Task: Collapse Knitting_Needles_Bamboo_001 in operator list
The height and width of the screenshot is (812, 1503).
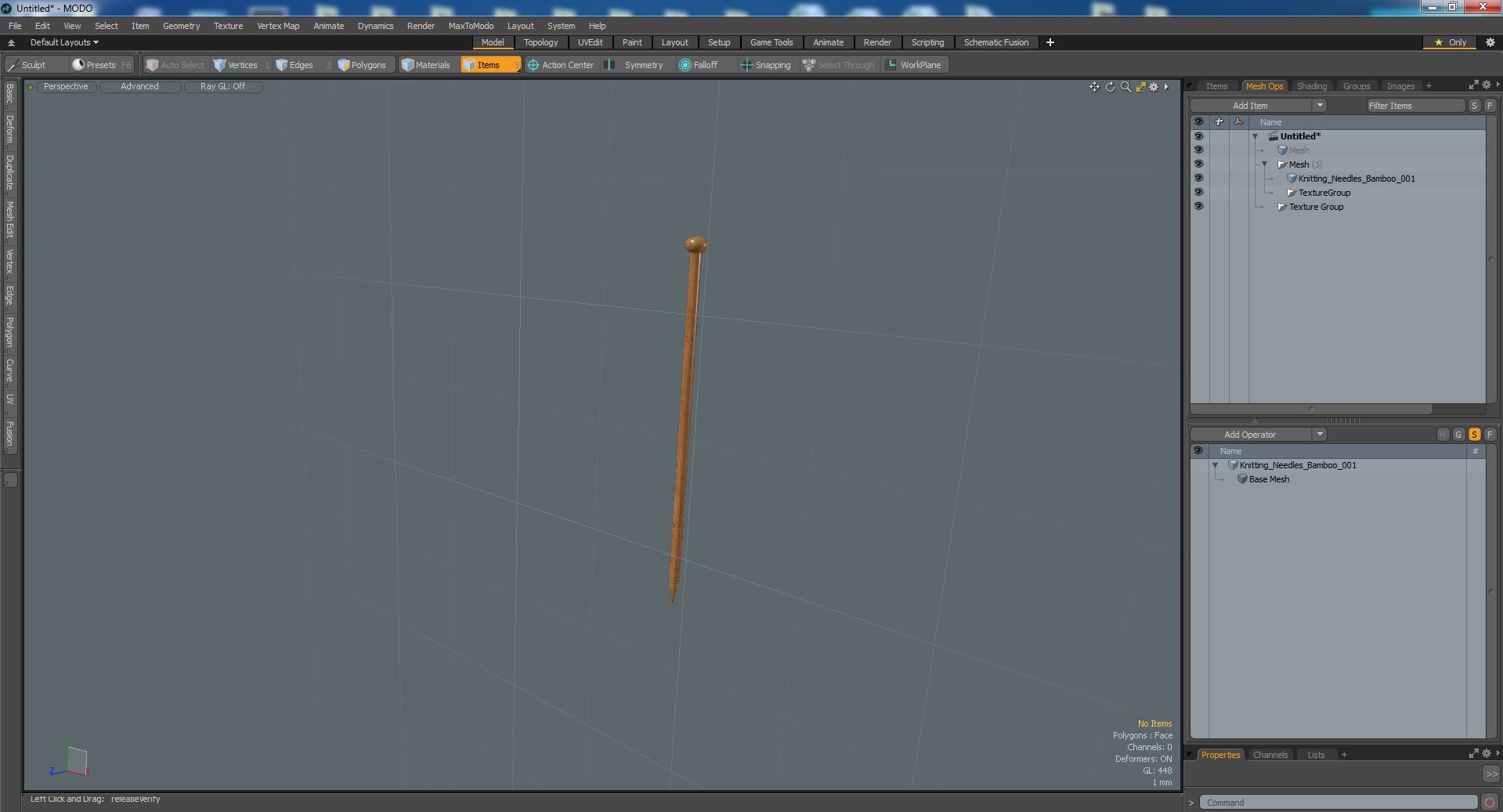Action: click(1216, 465)
